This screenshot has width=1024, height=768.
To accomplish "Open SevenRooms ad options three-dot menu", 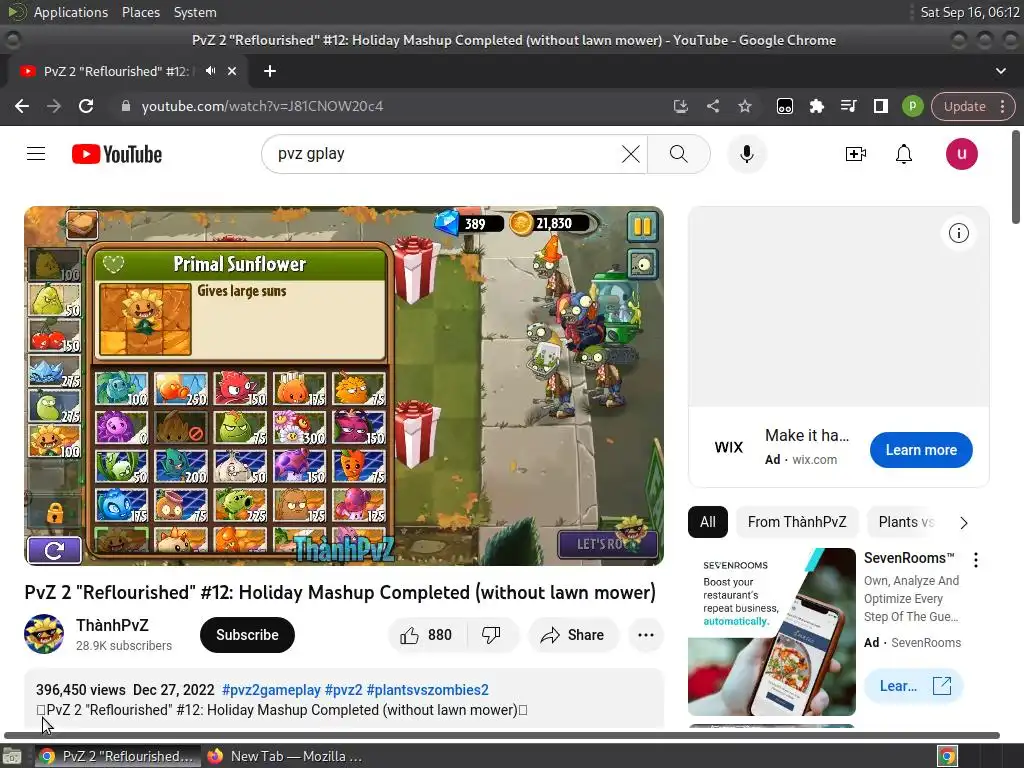I will [976, 560].
